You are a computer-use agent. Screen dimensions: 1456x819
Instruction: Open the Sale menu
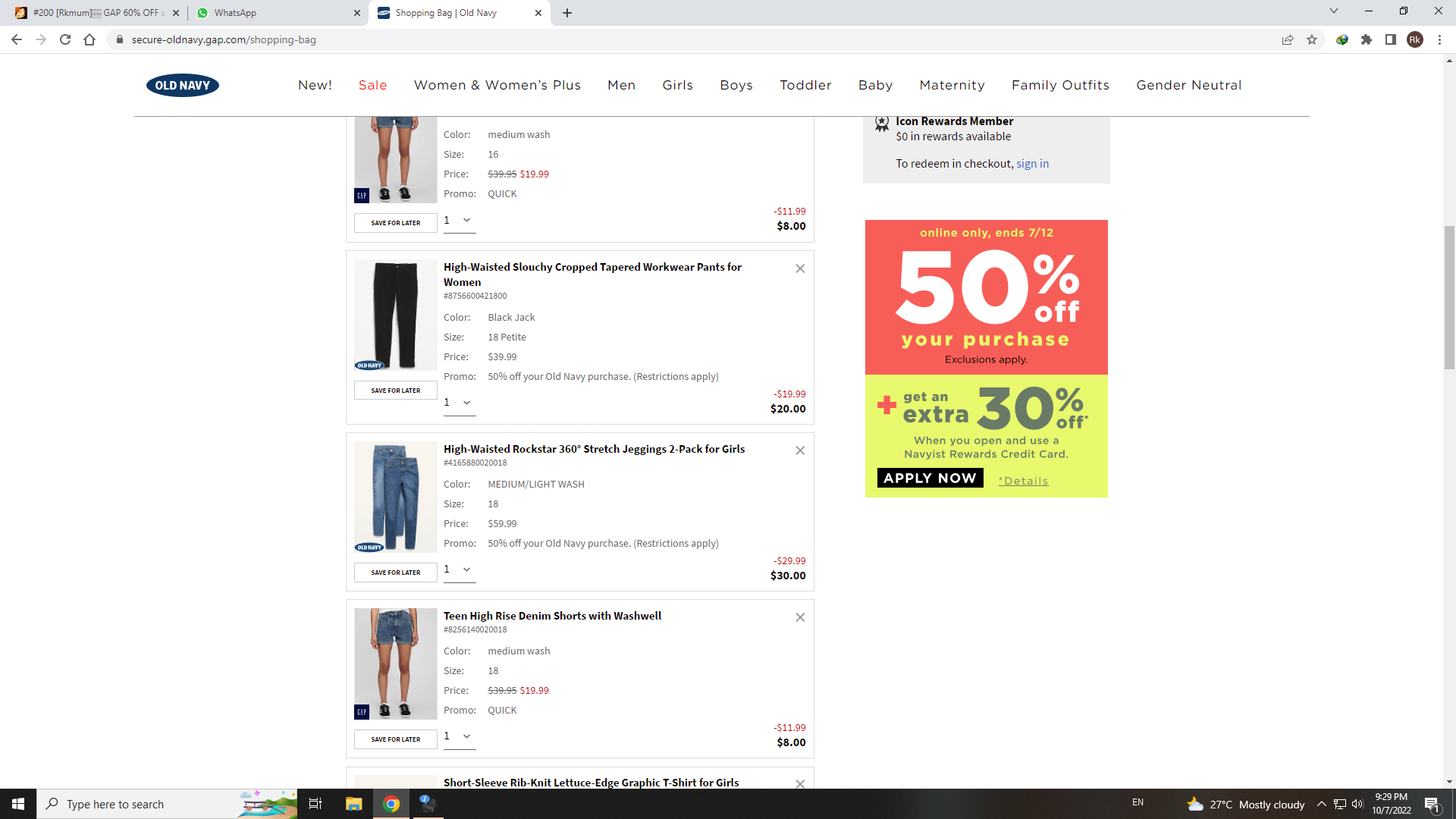pyautogui.click(x=373, y=85)
